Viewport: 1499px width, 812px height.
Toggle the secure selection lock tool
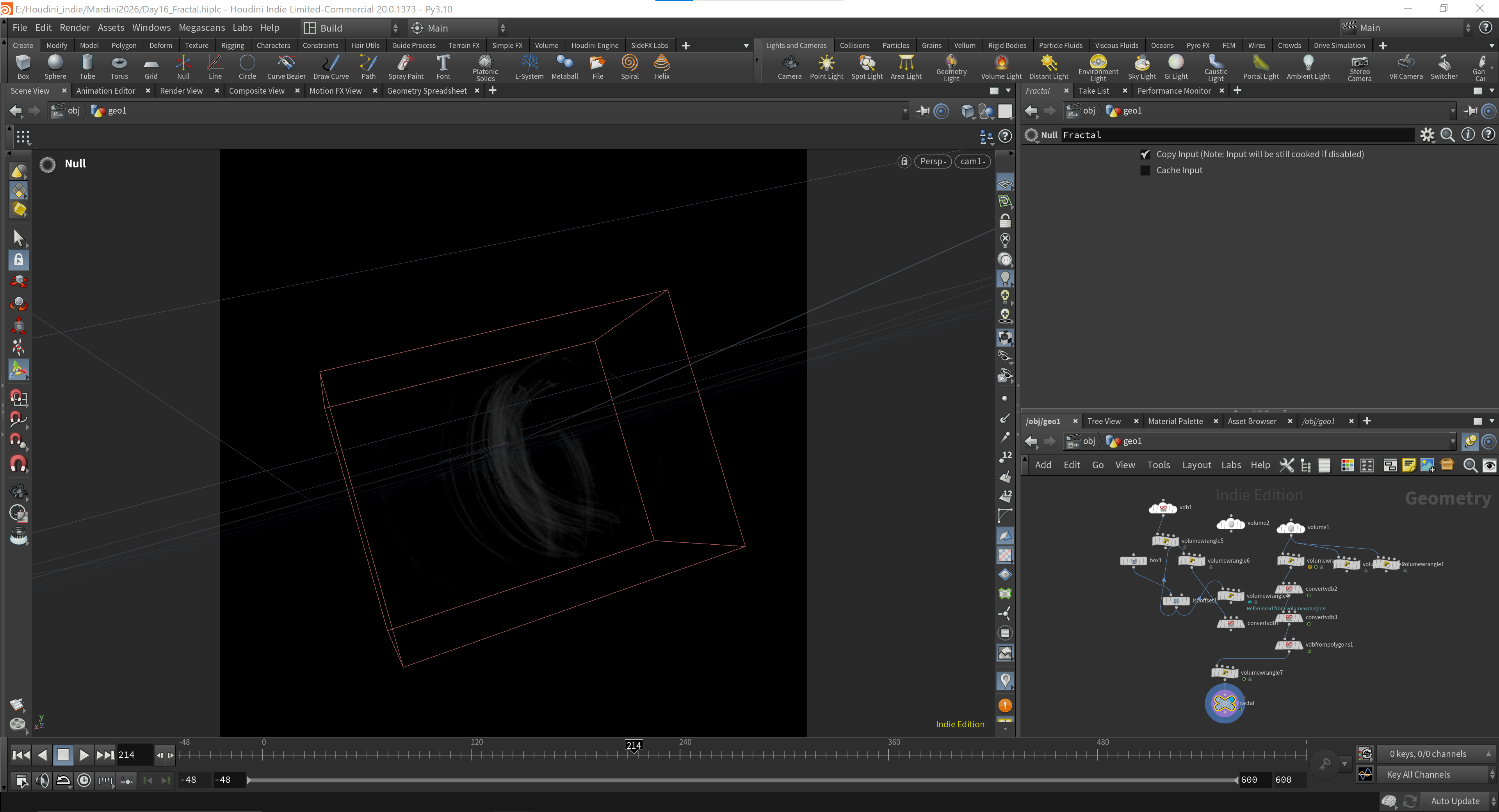point(19,260)
